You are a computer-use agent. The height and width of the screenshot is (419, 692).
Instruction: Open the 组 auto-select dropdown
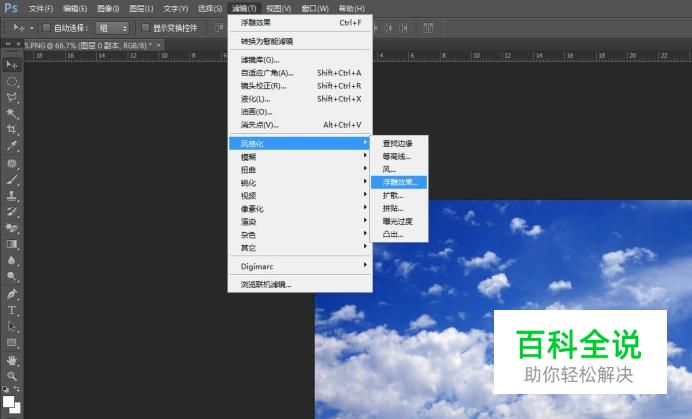(112, 28)
